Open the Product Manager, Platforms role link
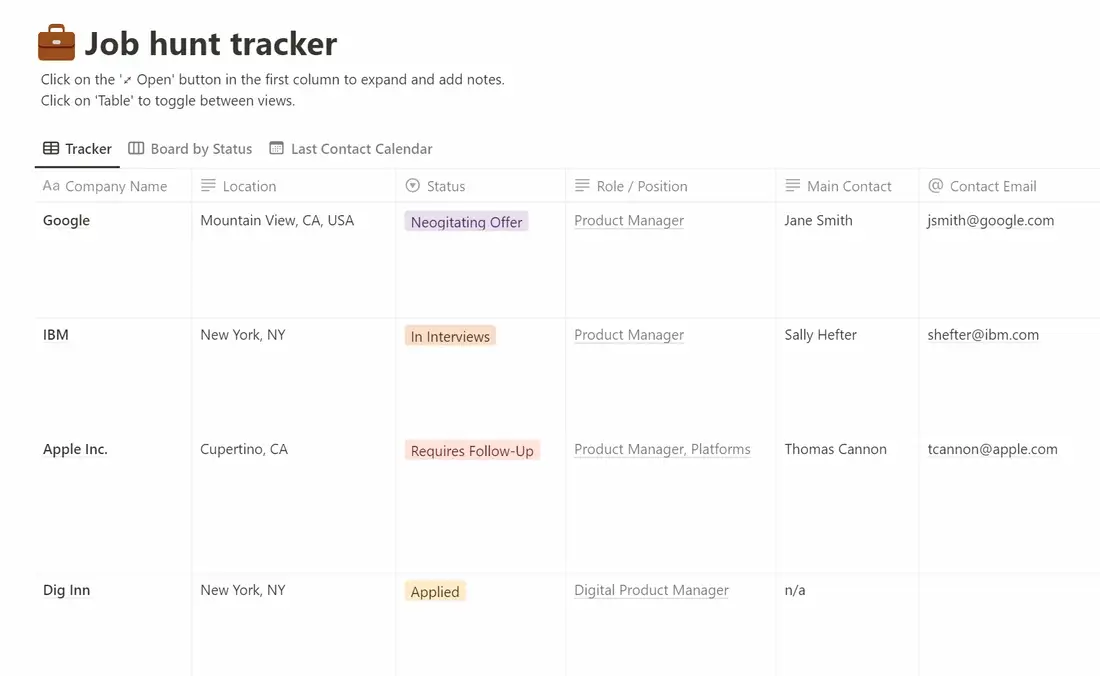 662,449
